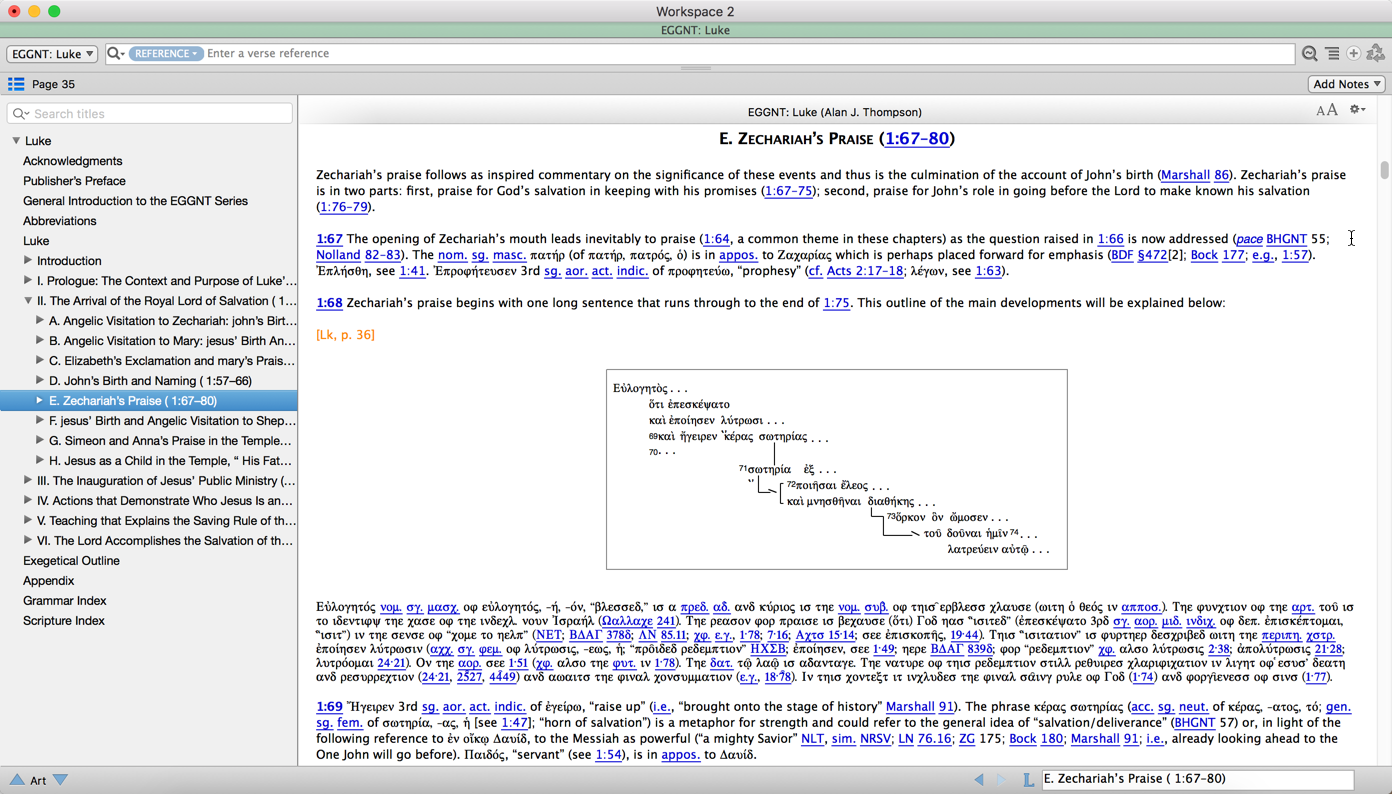Screen dimensions: 1392x794
Task: Select Publisher's Preface entry
Action: click(x=75, y=181)
